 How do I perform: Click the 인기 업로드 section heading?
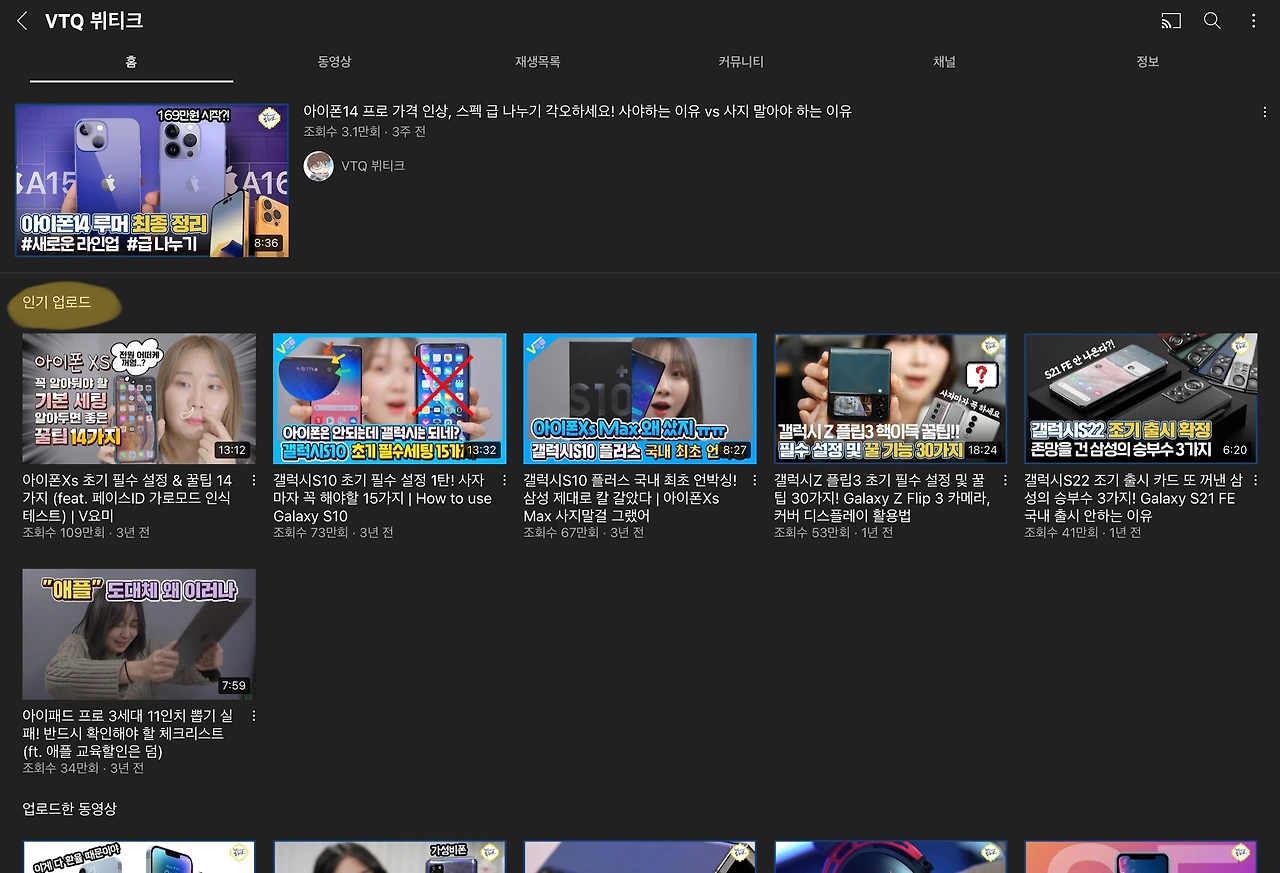click(57, 302)
